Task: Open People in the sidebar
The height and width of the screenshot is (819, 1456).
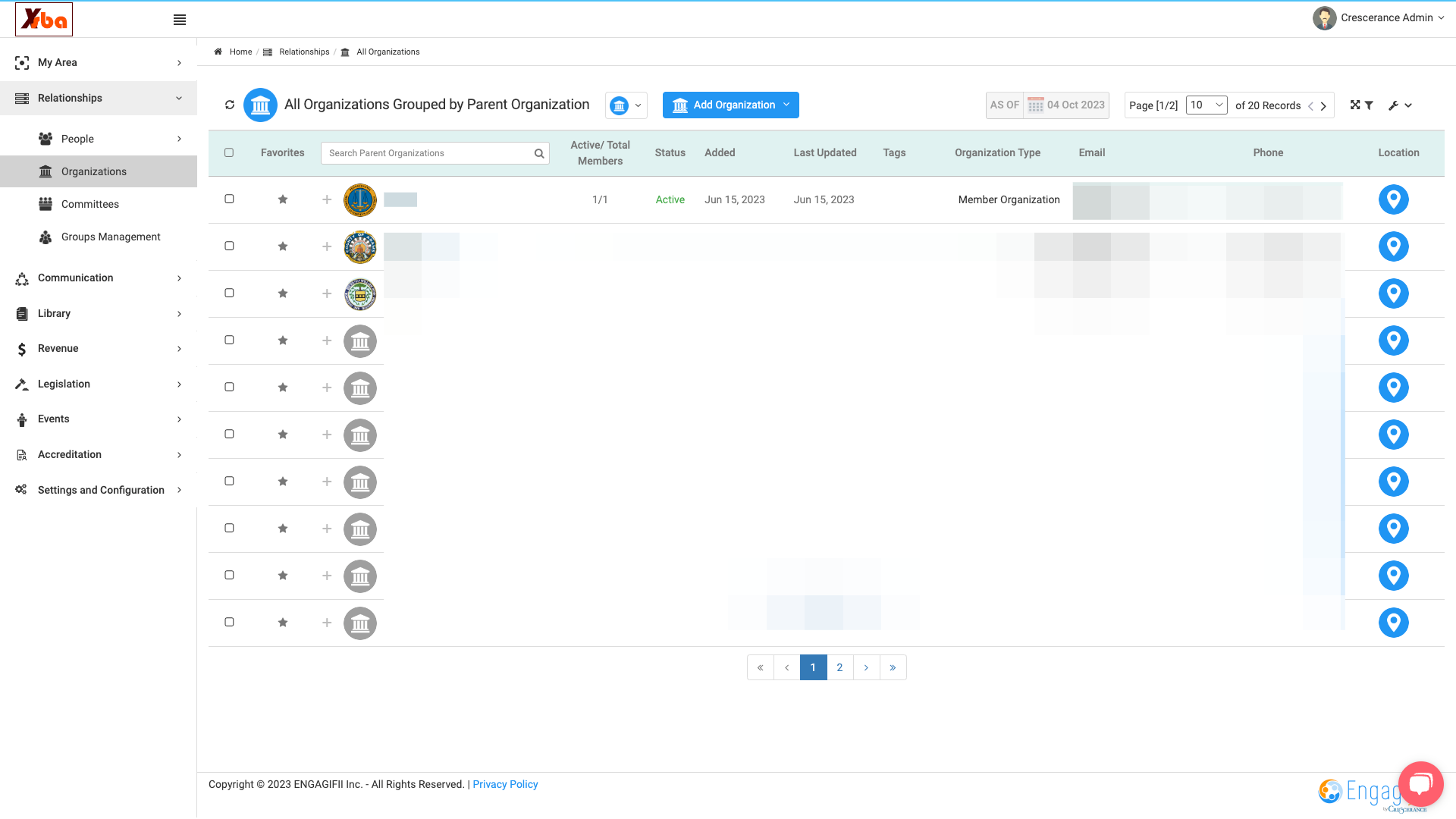Action: (99, 139)
